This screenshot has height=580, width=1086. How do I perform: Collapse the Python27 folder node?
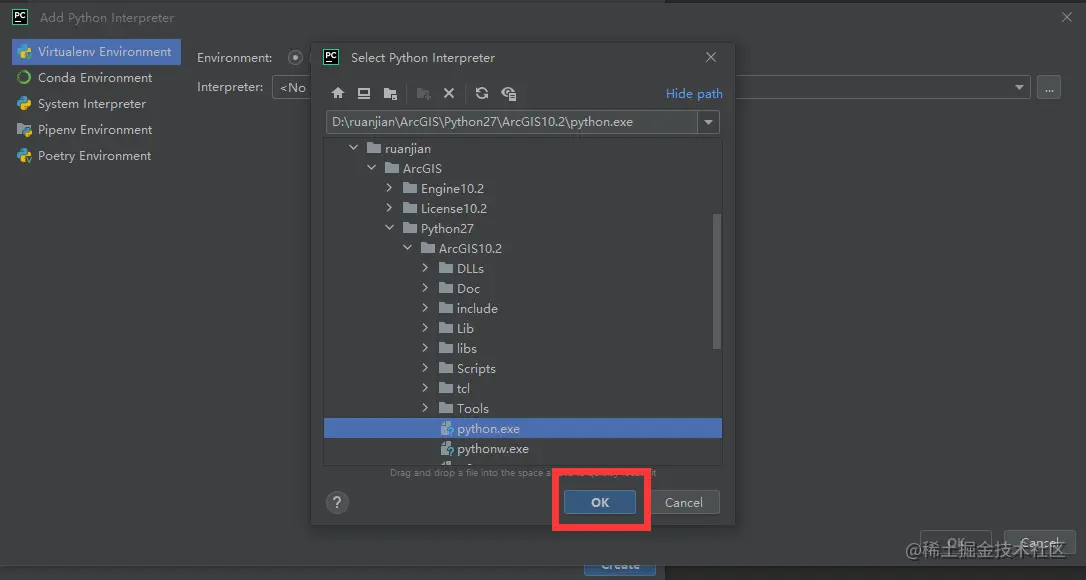click(x=389, y=227)
